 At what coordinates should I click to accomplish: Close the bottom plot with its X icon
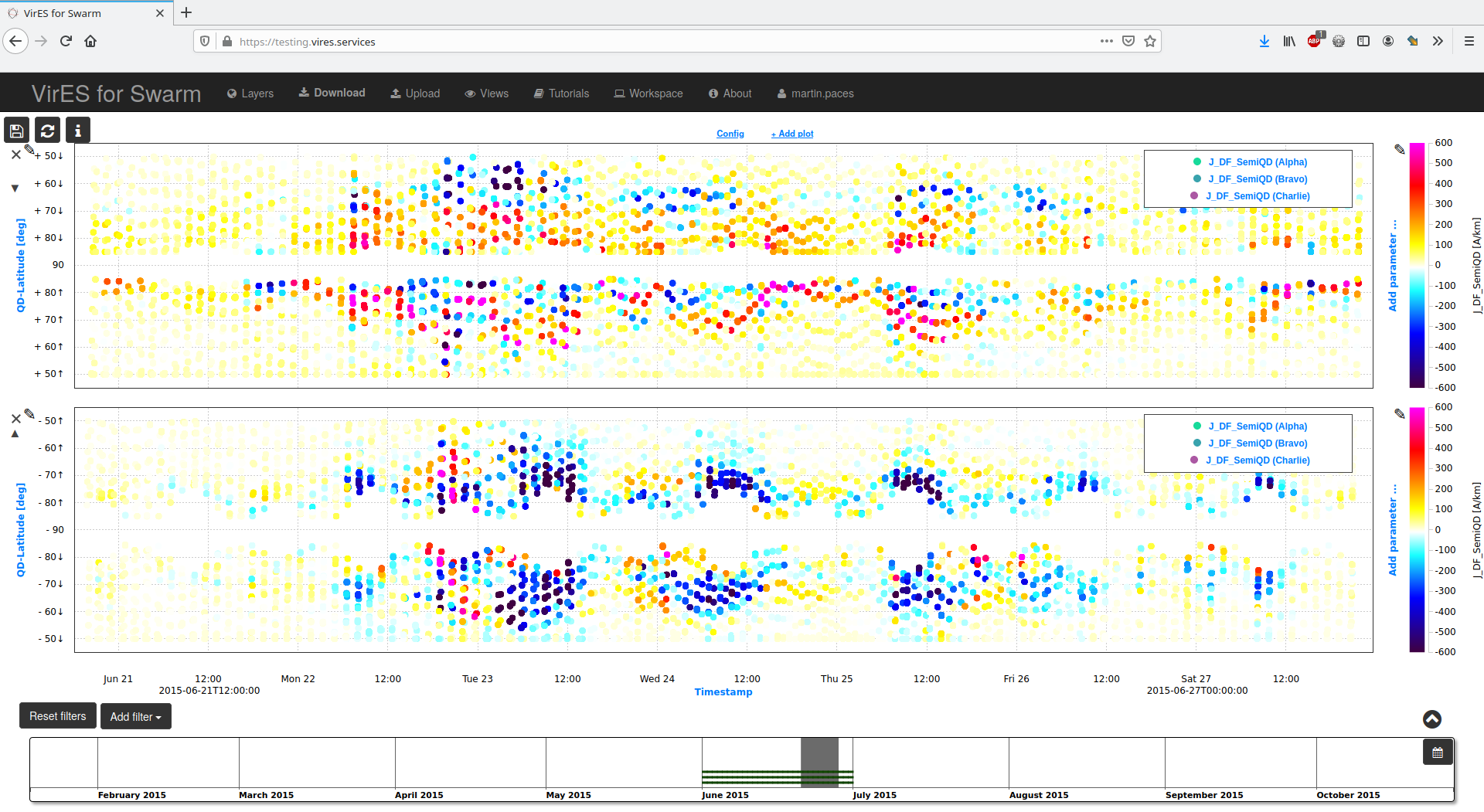[15, 418]
